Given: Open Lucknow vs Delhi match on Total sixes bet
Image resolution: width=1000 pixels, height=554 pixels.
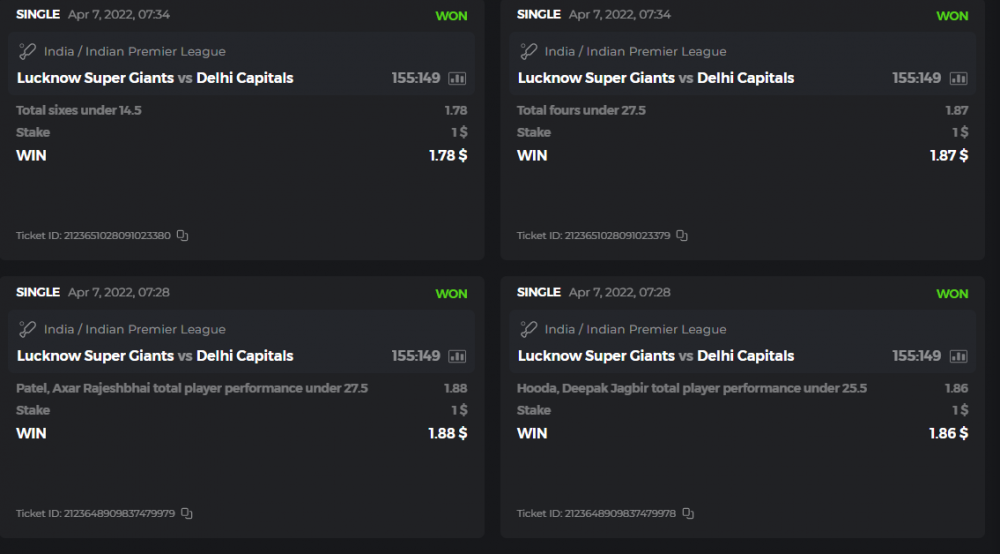Looking at the screenshot, I should [x=155, y=78].
